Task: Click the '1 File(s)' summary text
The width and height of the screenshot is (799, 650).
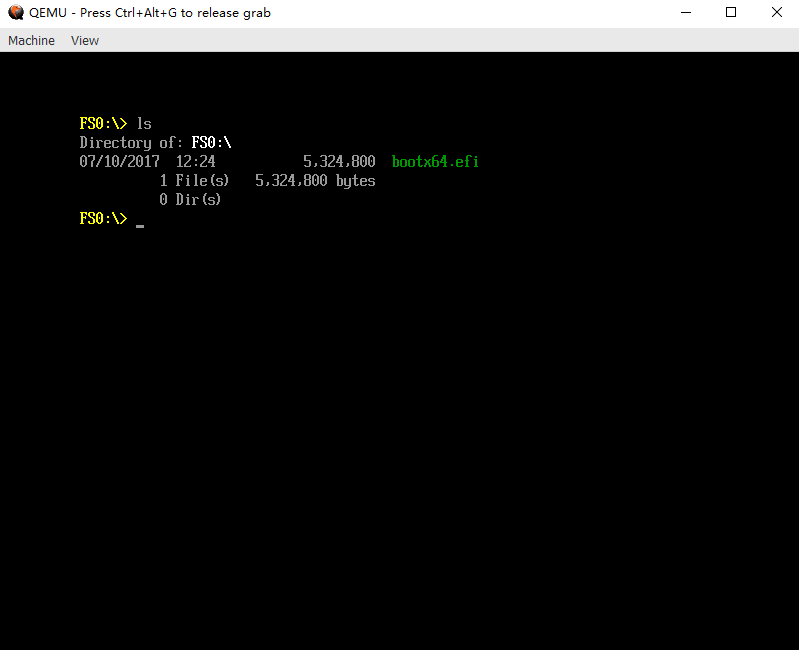Action: click(x=194, y=180)
